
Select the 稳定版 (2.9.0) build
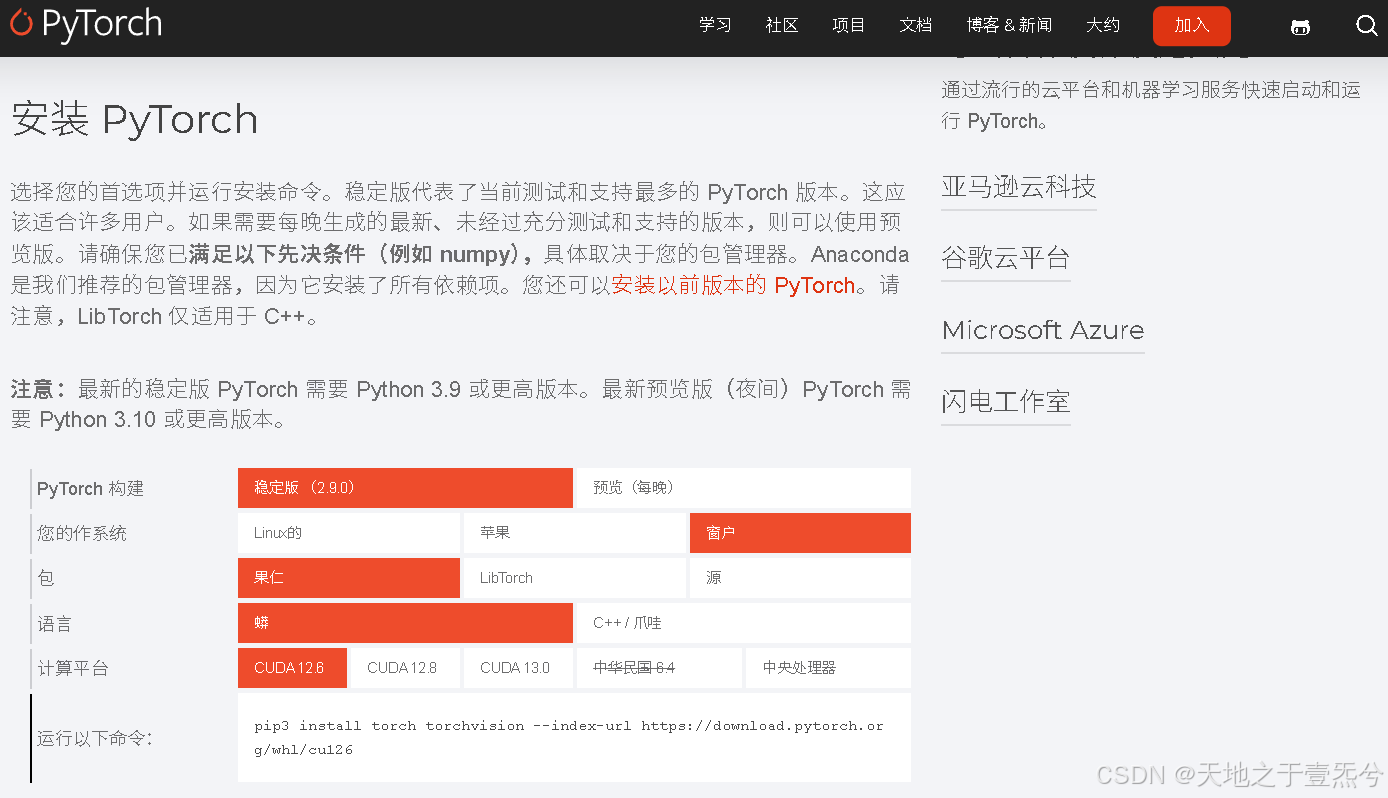pos(405,488)
